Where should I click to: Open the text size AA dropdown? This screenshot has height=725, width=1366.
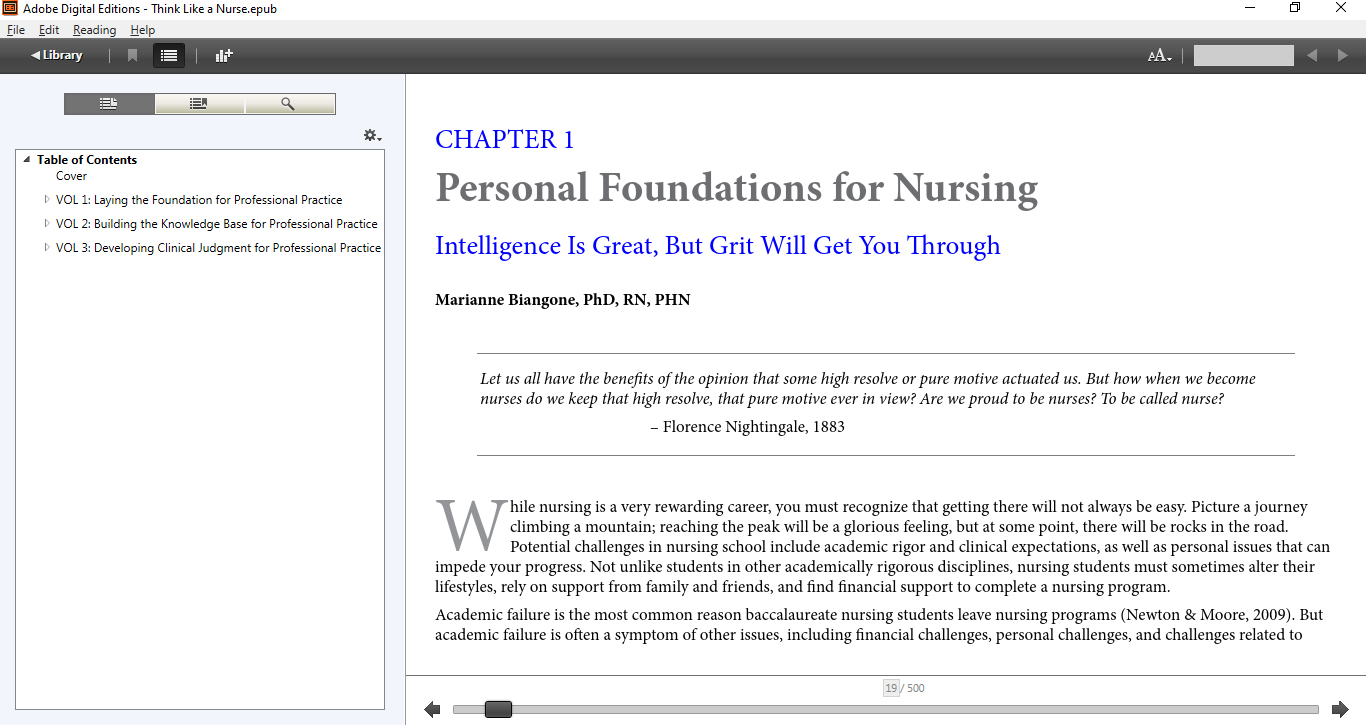pos(1159,56)
